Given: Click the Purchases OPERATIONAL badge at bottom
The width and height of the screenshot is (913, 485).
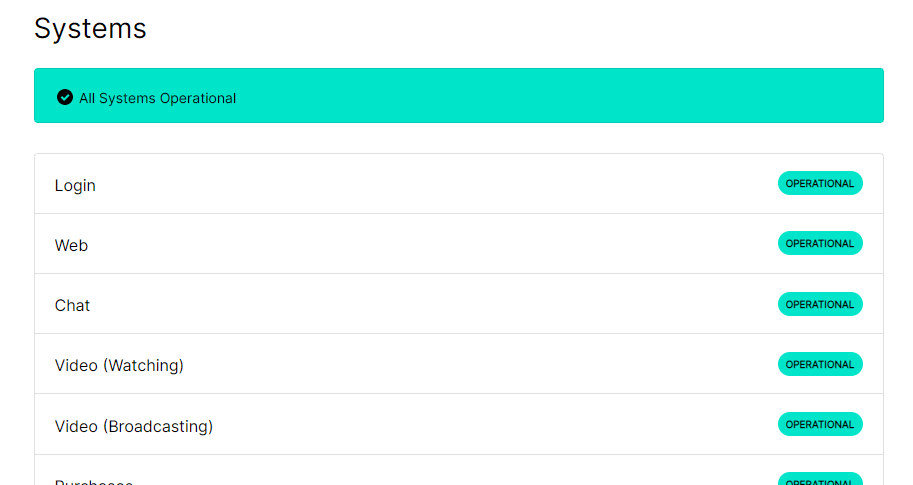Looking at the screenshot, I should point(820,479).
